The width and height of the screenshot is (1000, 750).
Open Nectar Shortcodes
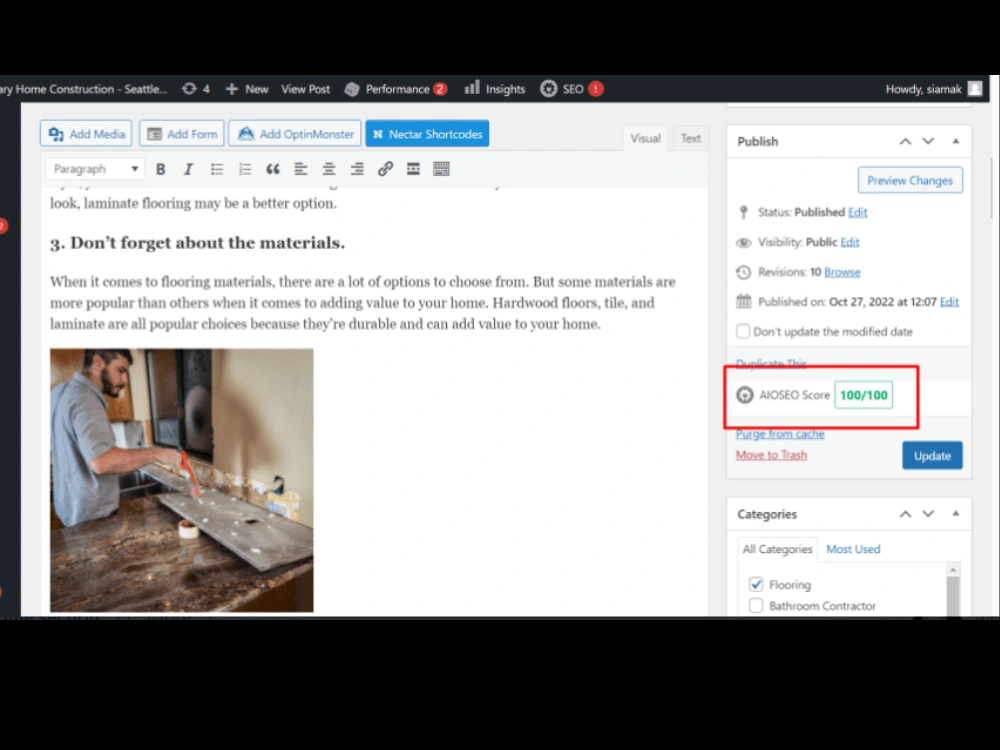coord(427,134)
